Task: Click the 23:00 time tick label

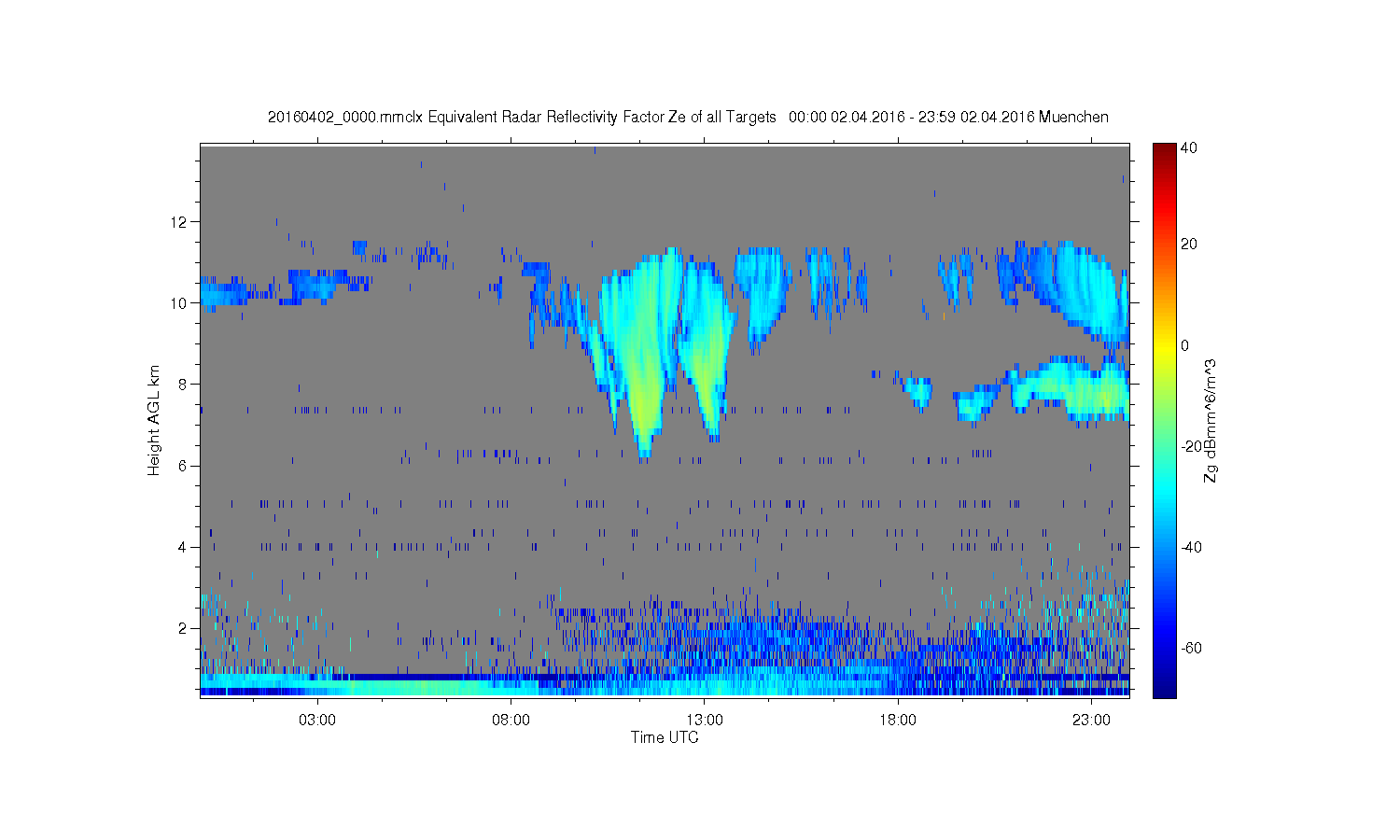Action: click(1091, 721)
